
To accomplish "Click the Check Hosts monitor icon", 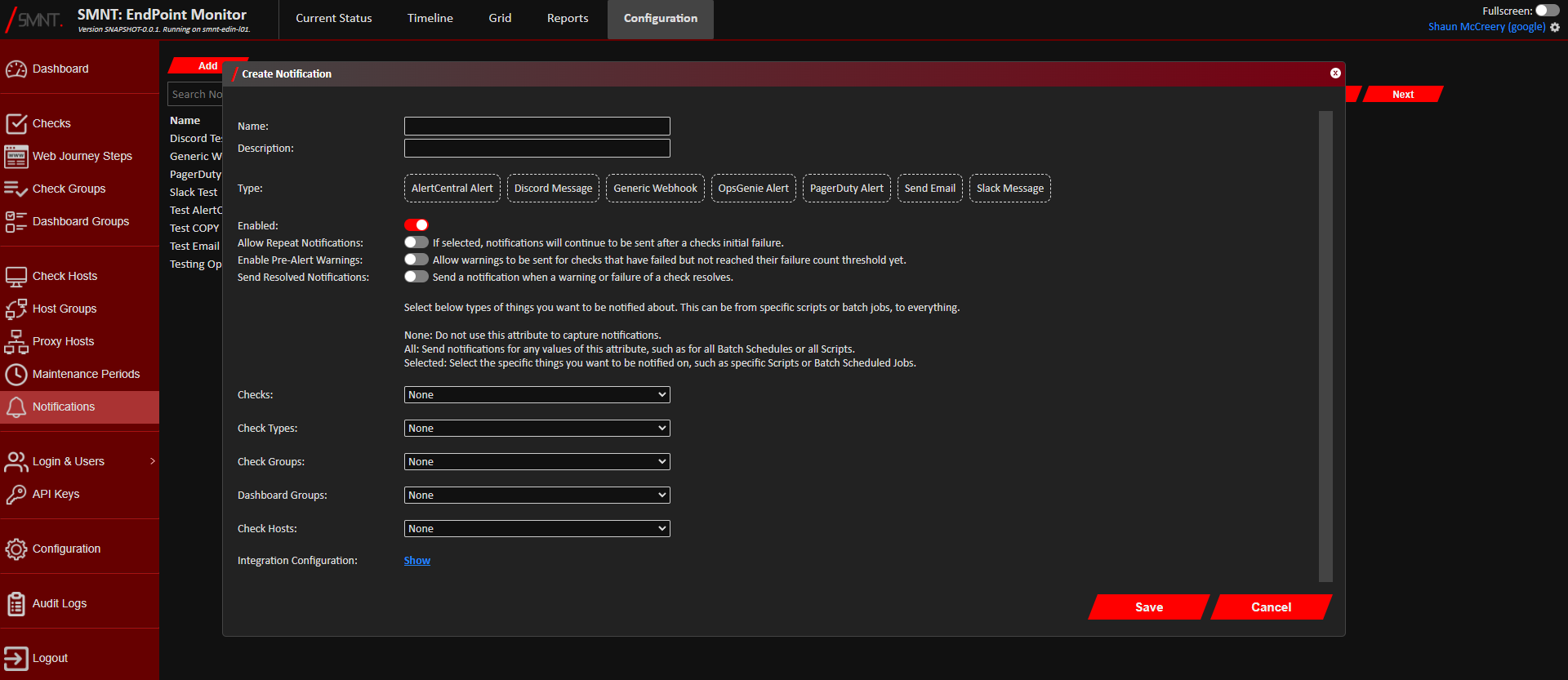I will click(16, 277).
